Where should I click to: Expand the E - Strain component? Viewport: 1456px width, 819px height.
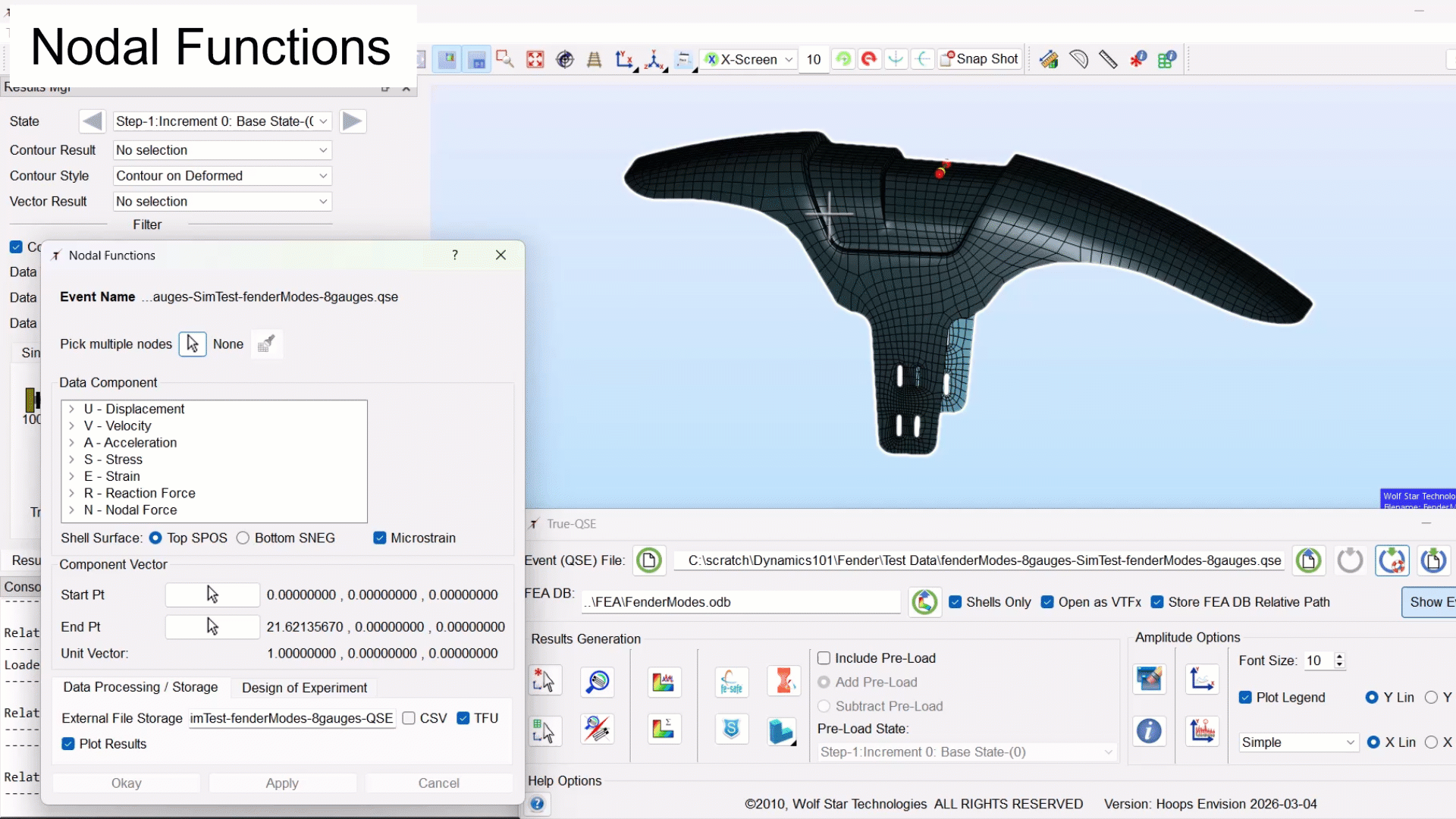coord(72,476)
